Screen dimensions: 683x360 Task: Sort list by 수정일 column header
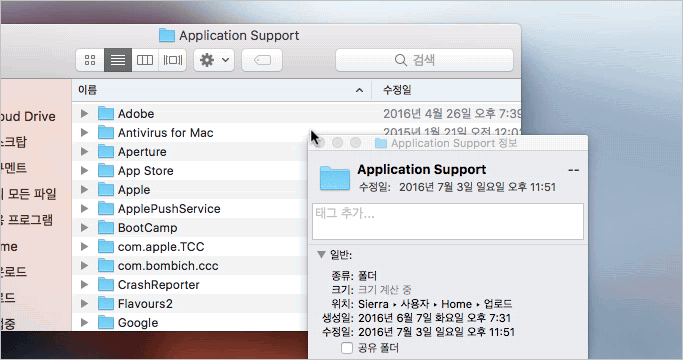446,90
